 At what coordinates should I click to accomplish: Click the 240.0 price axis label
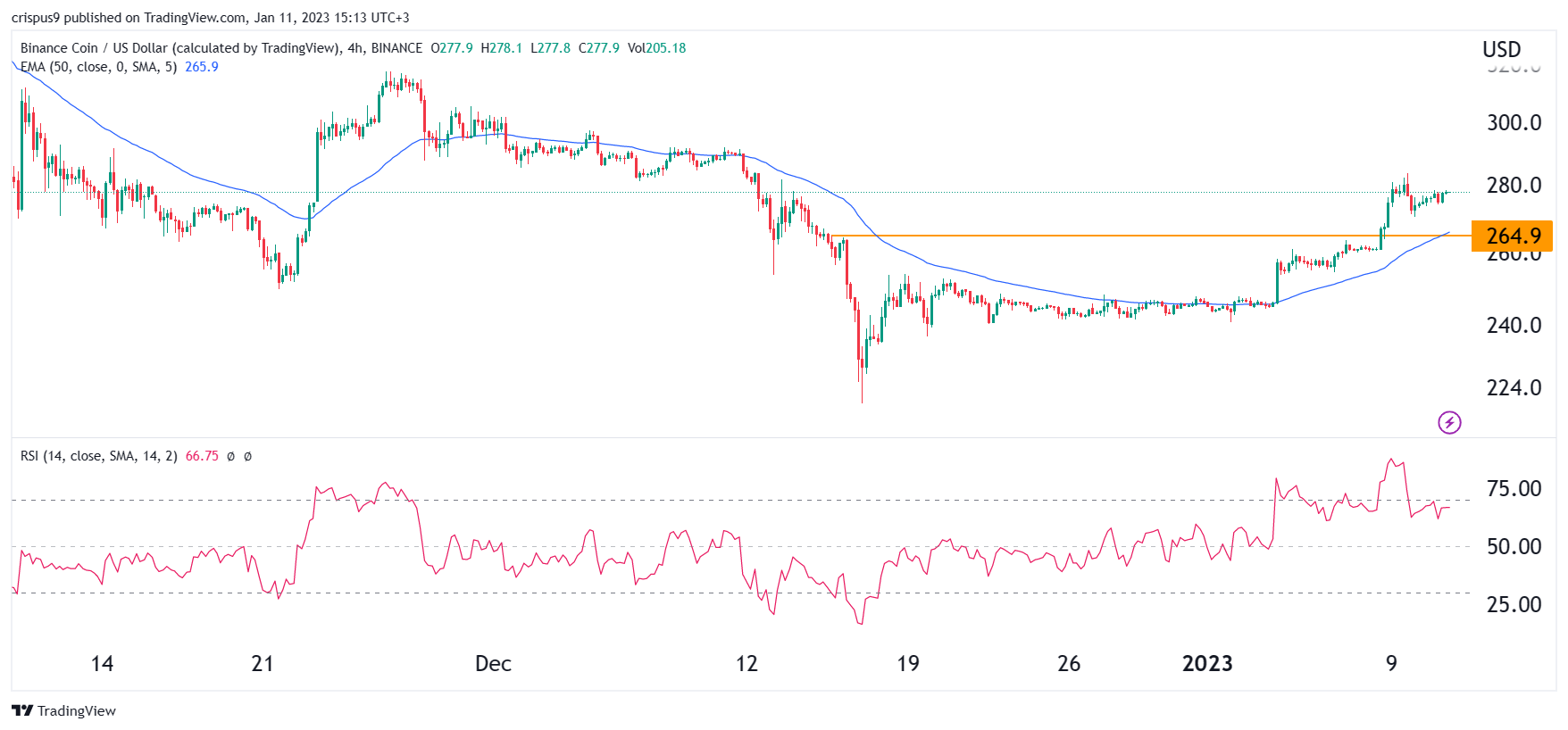(1514, 325)
